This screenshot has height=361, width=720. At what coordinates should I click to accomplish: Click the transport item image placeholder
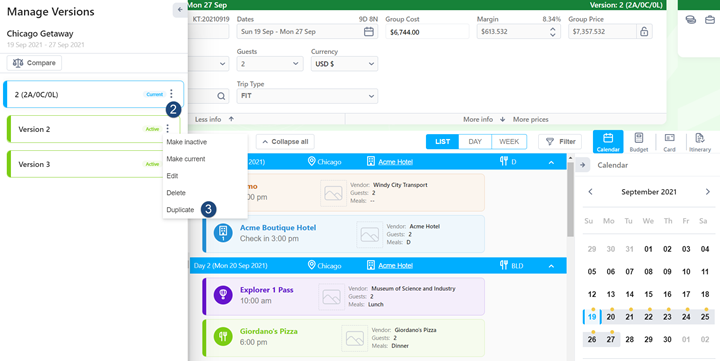click(x=333, y=193)
